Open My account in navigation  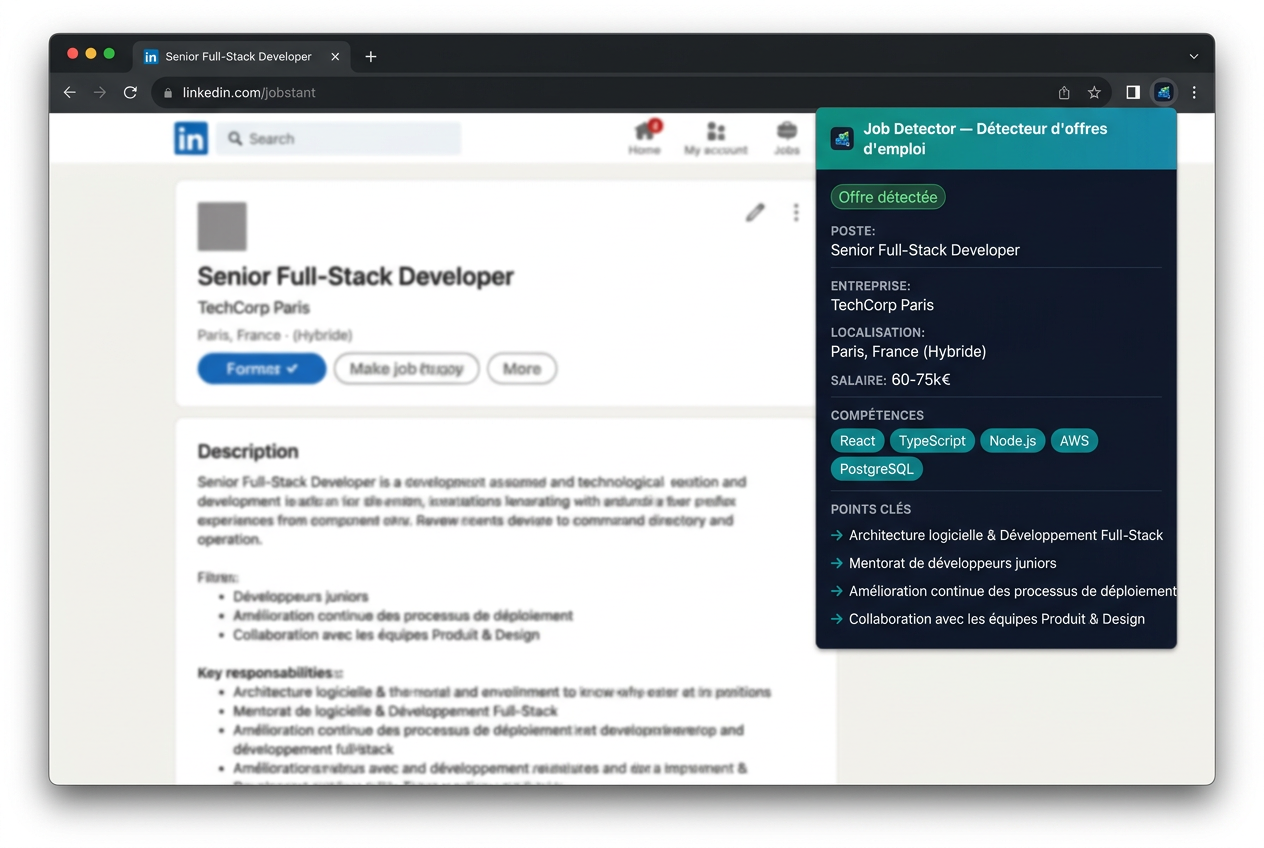tap(716, 138)
